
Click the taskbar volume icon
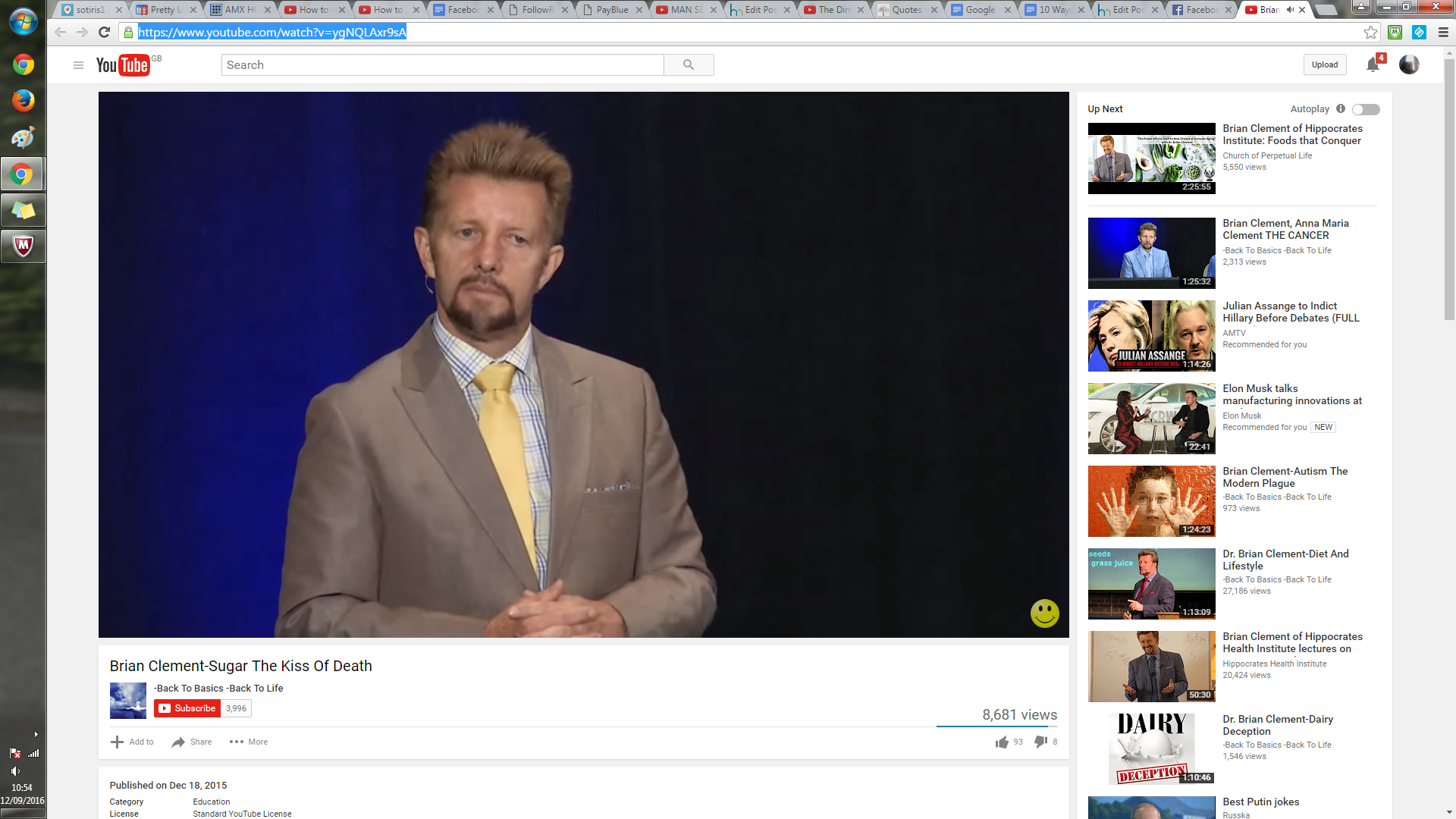click(x=15, y=770)
